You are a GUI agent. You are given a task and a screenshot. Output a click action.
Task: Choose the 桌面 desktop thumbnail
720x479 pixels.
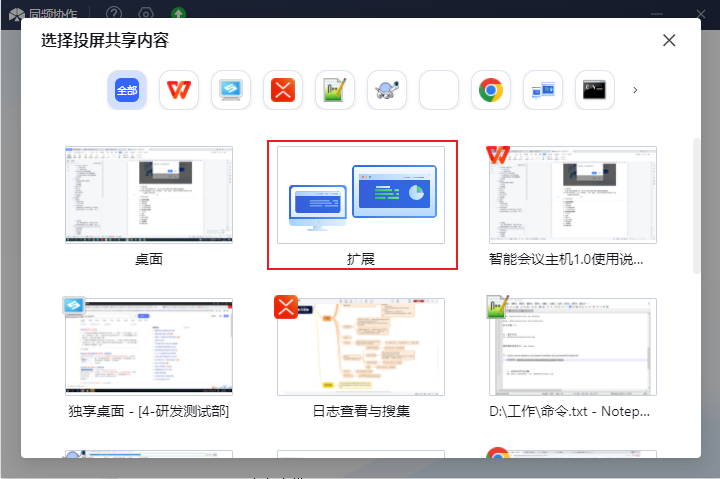click(x=149, y=195)
